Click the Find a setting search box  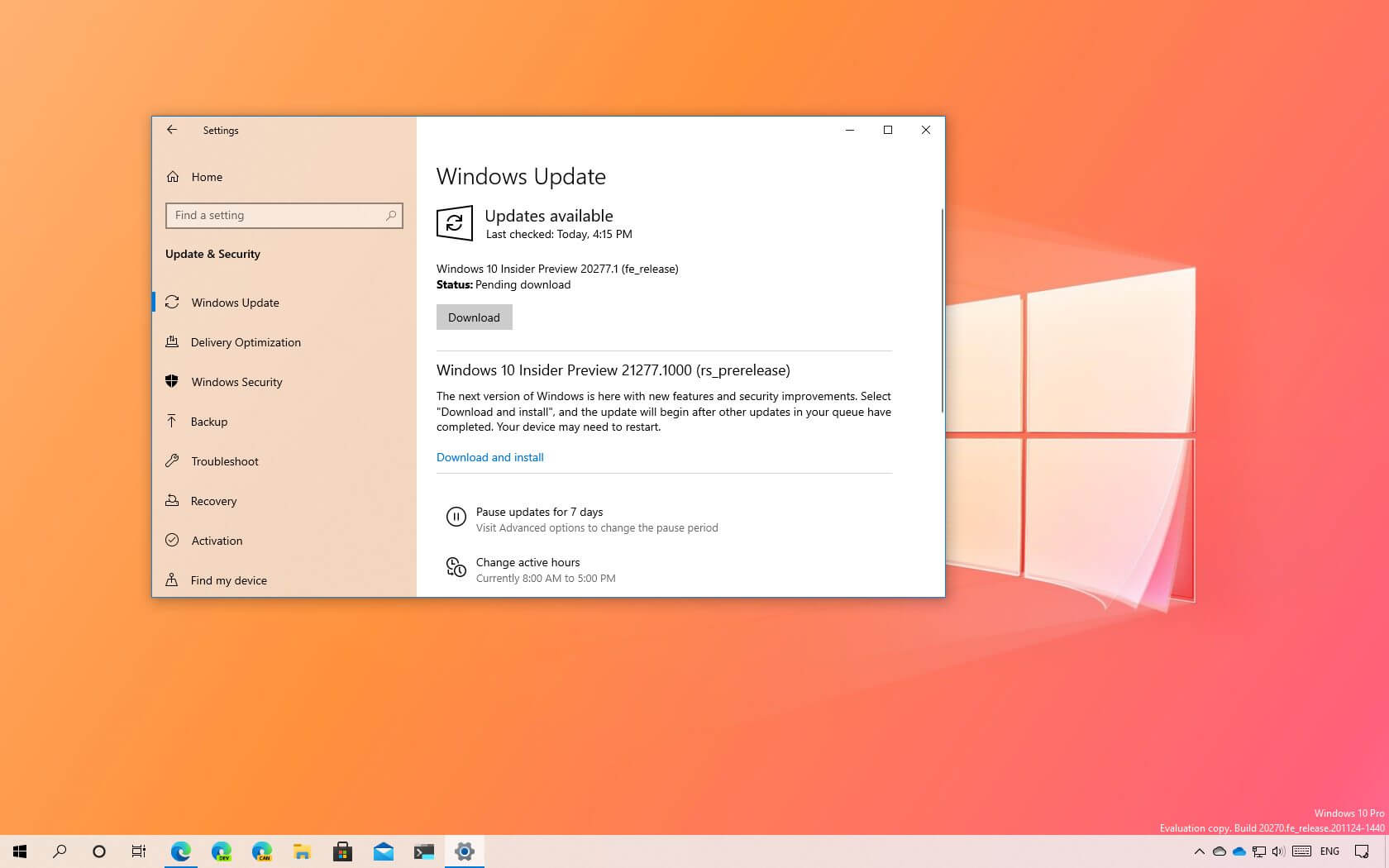pyautogui.click(x=284, y=216)
